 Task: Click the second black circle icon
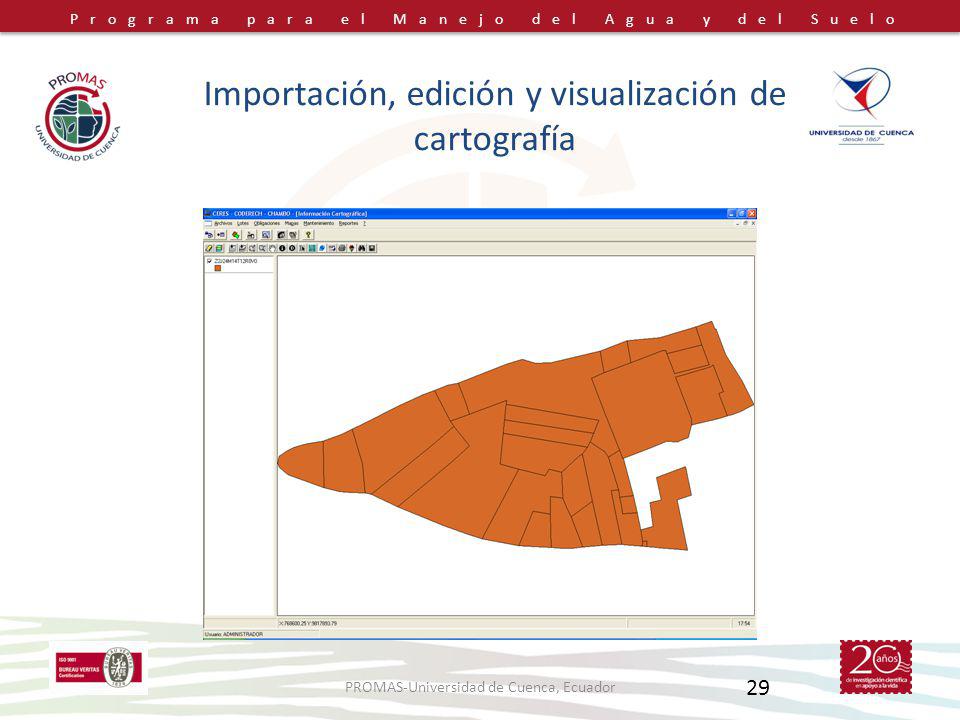(x=292, y=249)
